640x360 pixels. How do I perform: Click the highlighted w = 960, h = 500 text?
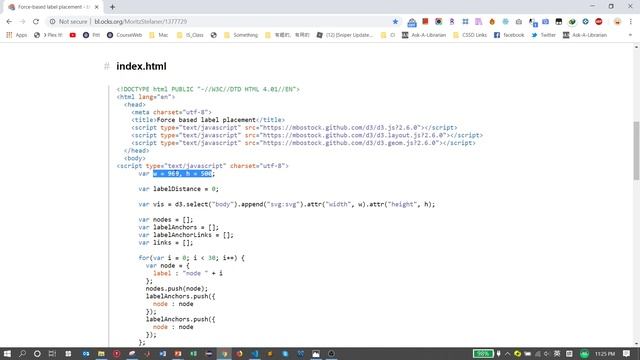tap(182, 173)
